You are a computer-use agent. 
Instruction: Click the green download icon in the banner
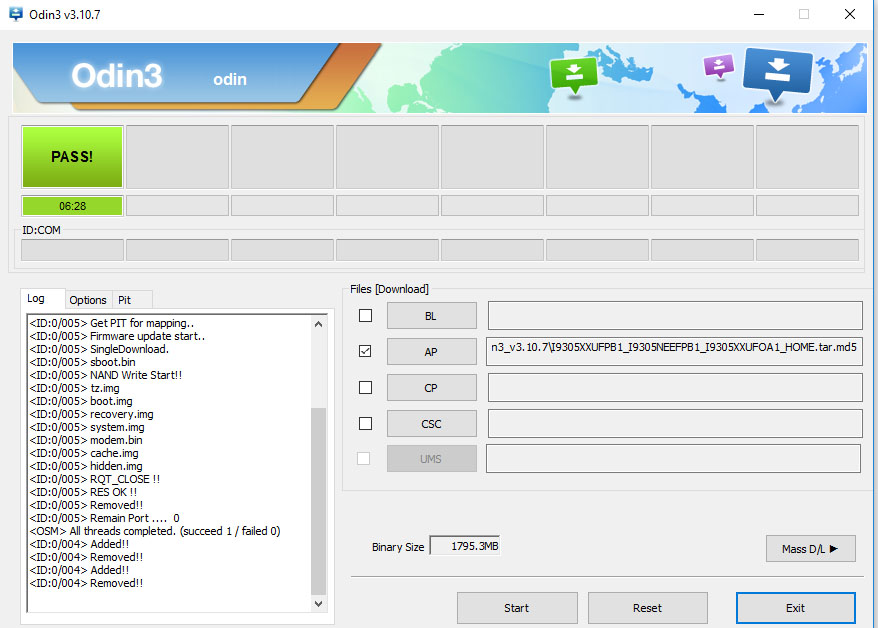pyautogui.click(x=574, y=75)
